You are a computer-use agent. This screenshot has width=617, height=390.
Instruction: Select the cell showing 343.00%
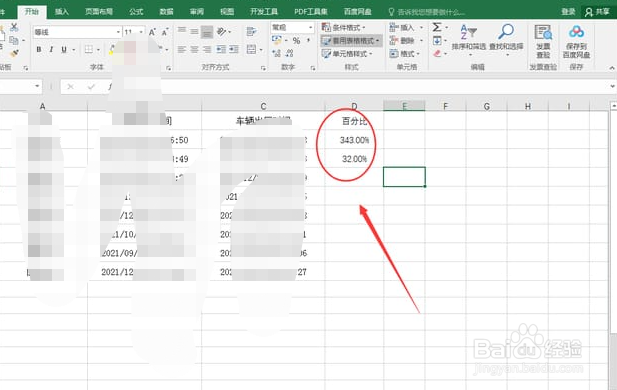(354, 140)
